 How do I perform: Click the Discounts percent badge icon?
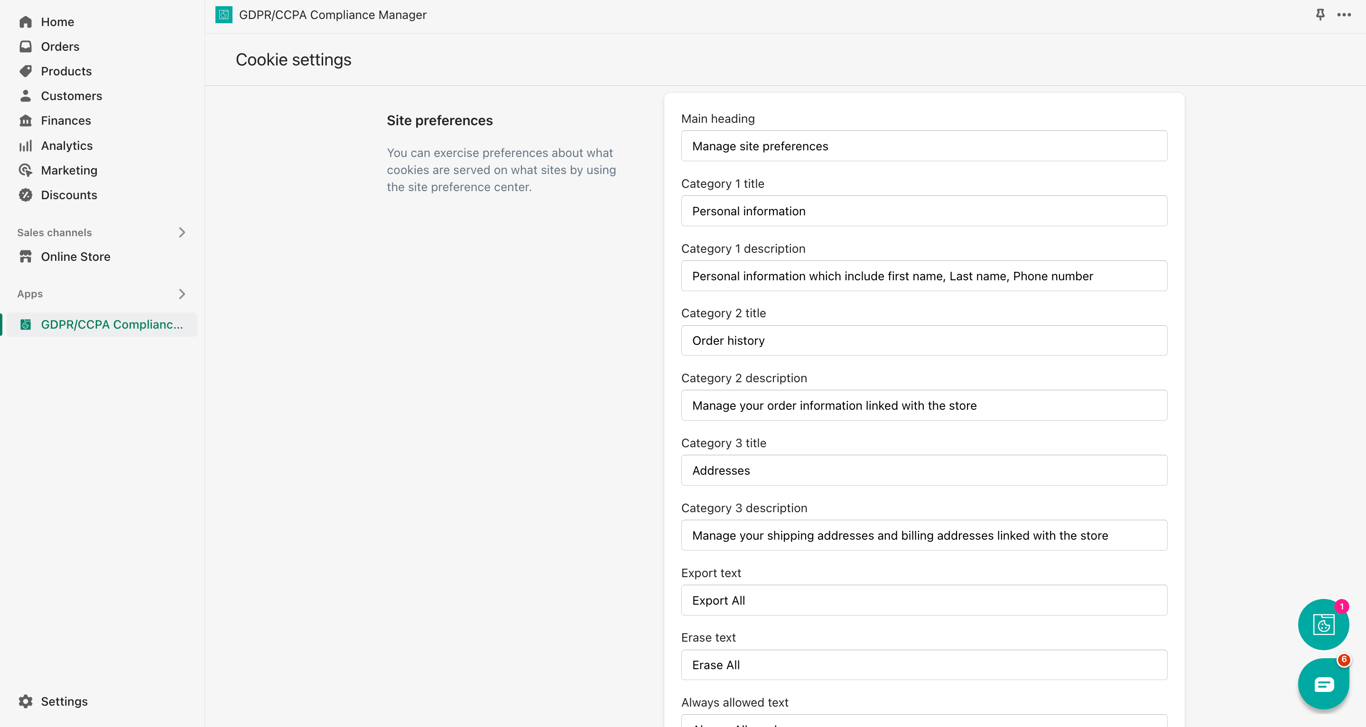point(26,195)
